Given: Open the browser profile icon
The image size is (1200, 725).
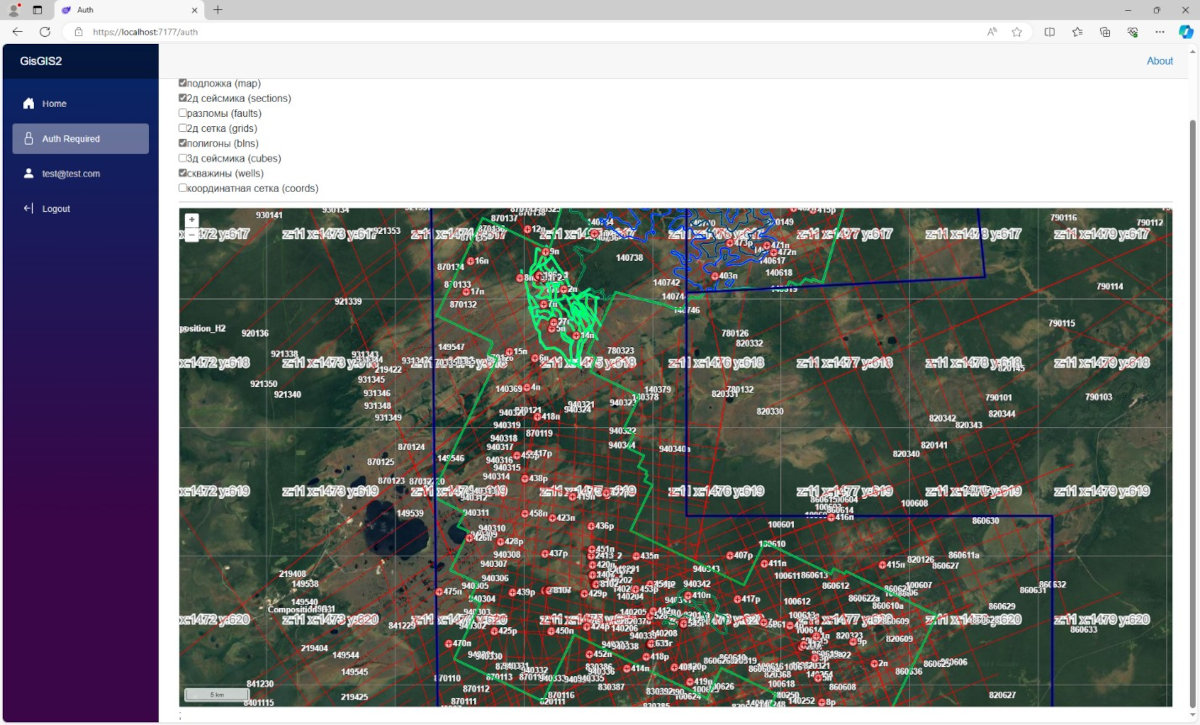Looking at the screenshot, I should point(14,10).
